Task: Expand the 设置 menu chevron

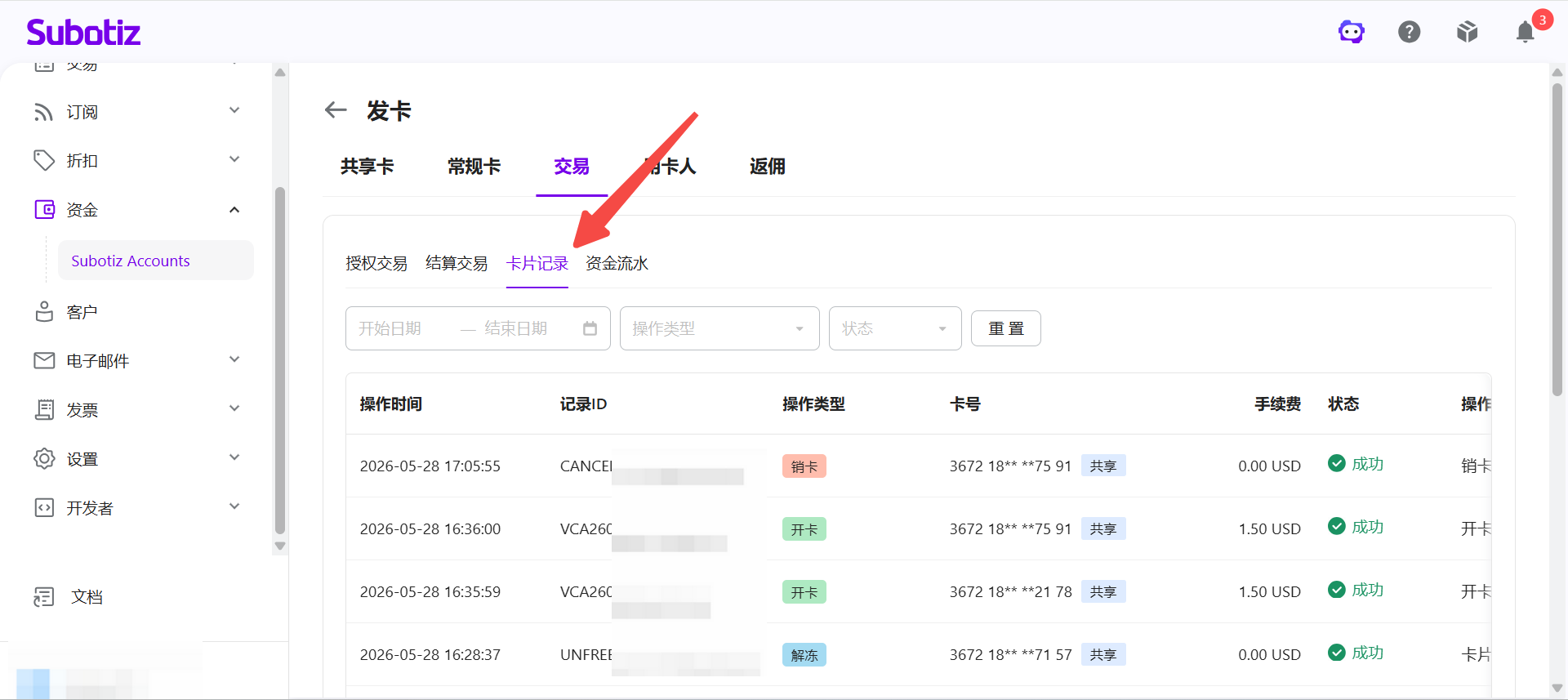Action: (234, 457)
